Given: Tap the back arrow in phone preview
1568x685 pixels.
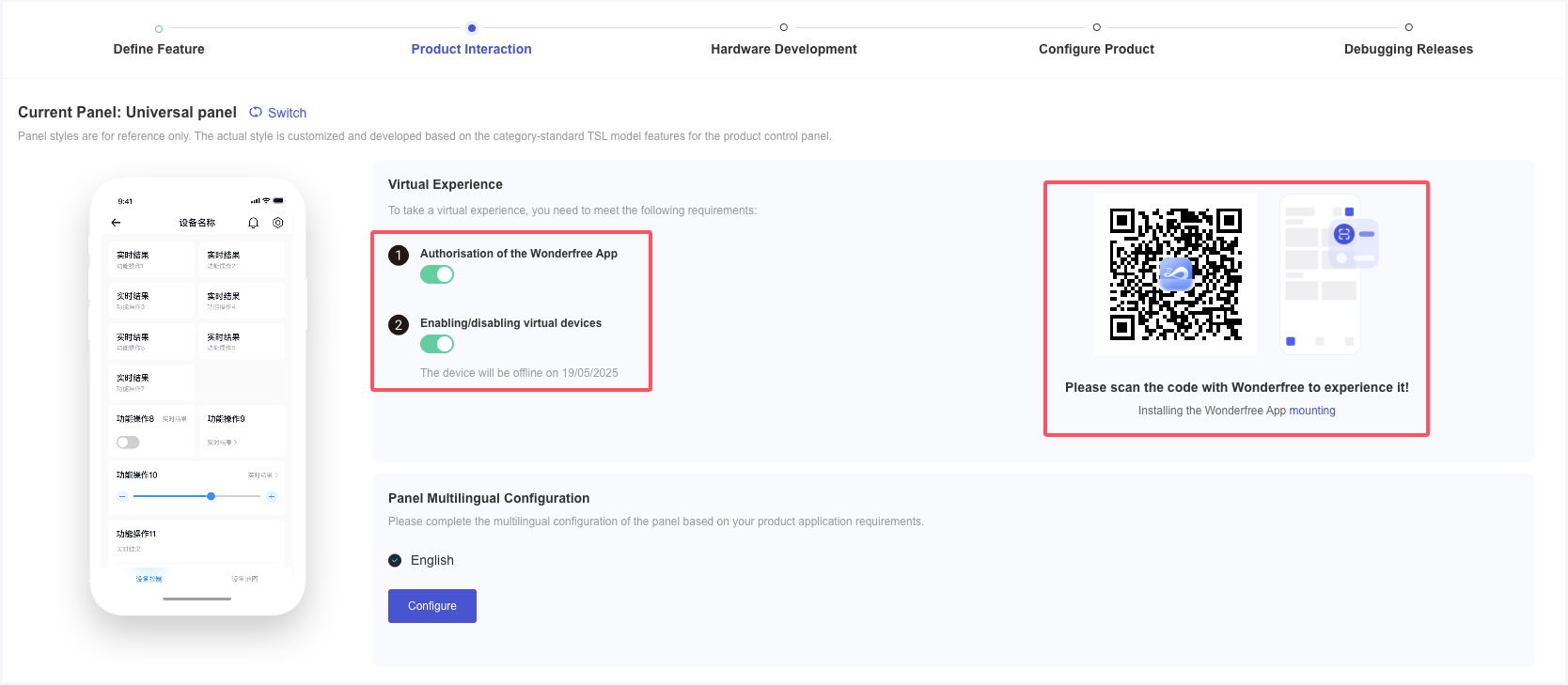Looking at the screenshot, I should coord(116,223).
